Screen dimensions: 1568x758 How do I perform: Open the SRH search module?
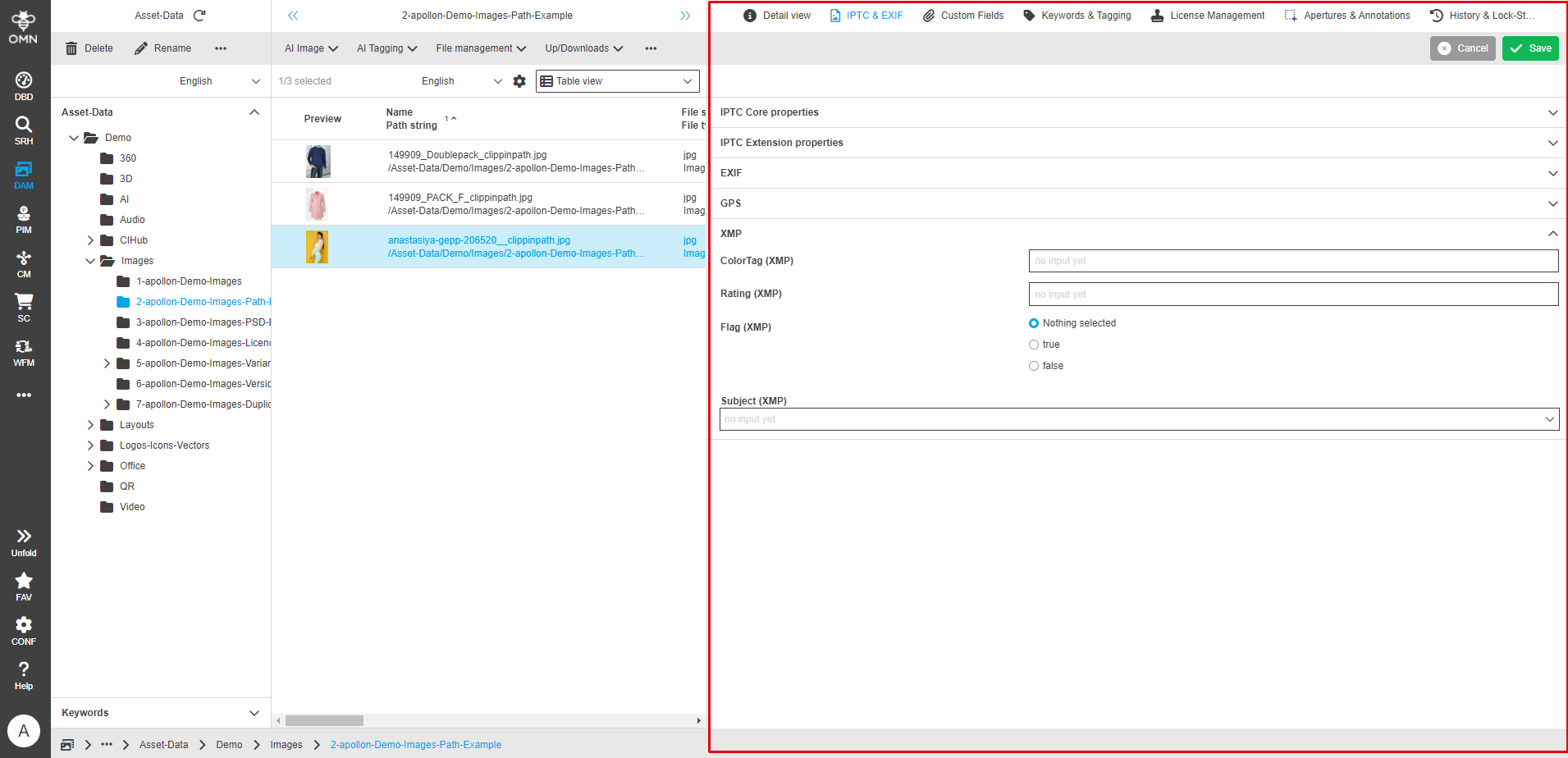24,130
